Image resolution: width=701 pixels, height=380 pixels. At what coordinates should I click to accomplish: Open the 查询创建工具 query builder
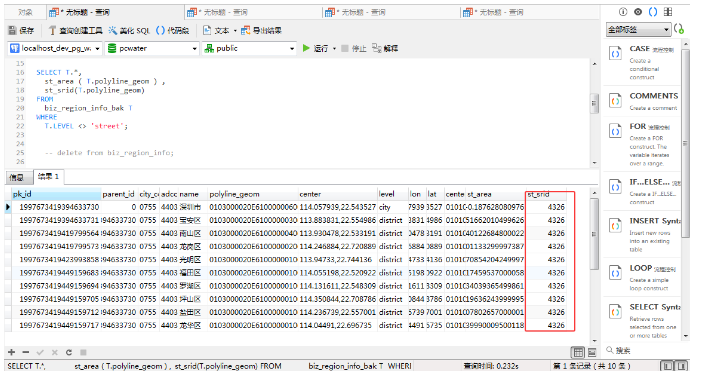coord(76,30)
